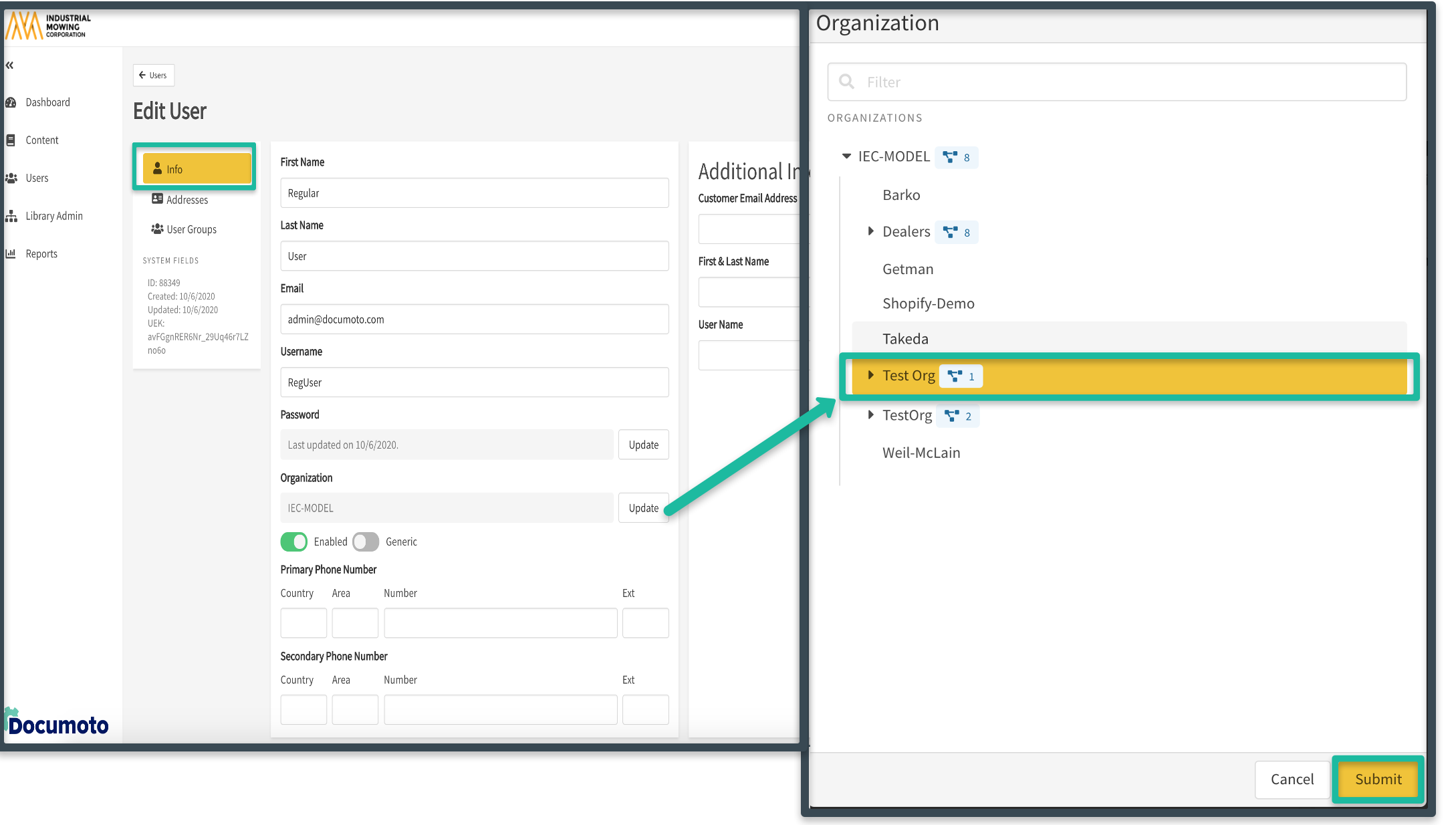This screenshot has height=825, width=1456.
Task: Collapse the IEC-MODEL organization tree
Action: [846, 156]
